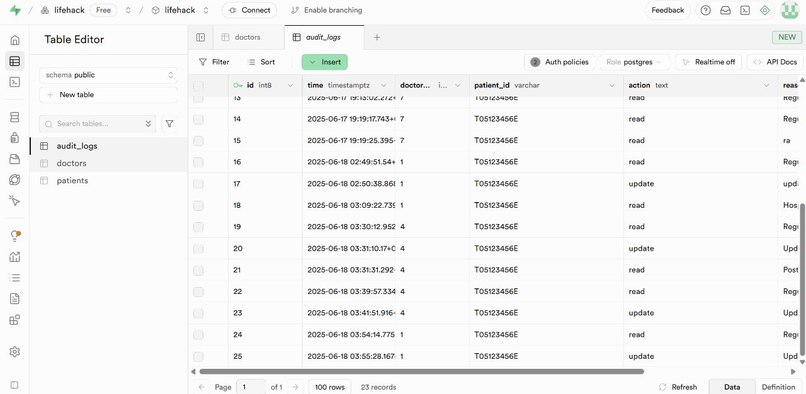This screenshot has width=806, height=394.
Task: Open inline SQL terminal icon in header
Action: [745, 10]
